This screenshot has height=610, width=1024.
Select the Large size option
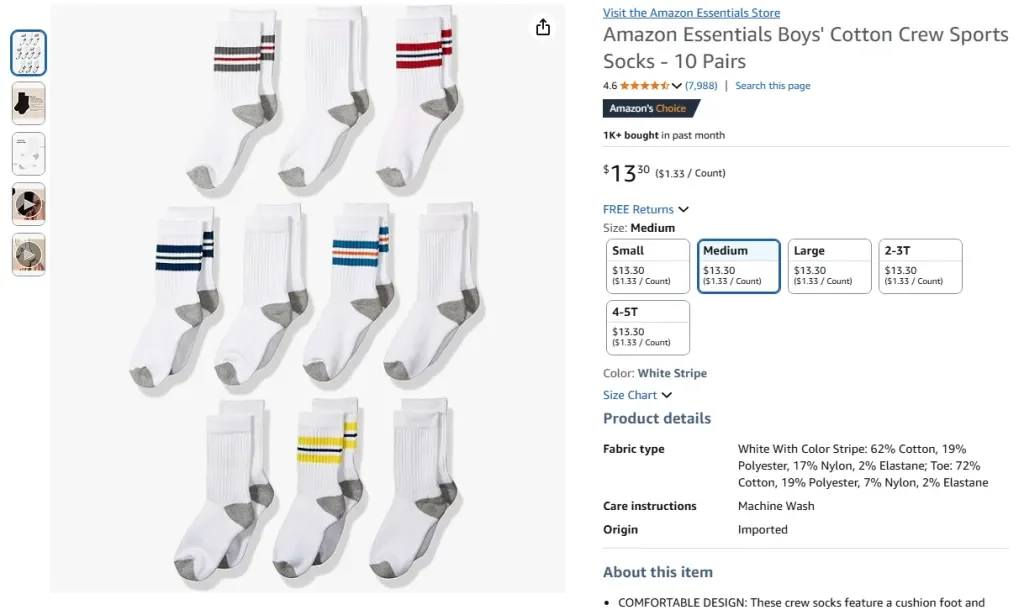click(829, 265)
